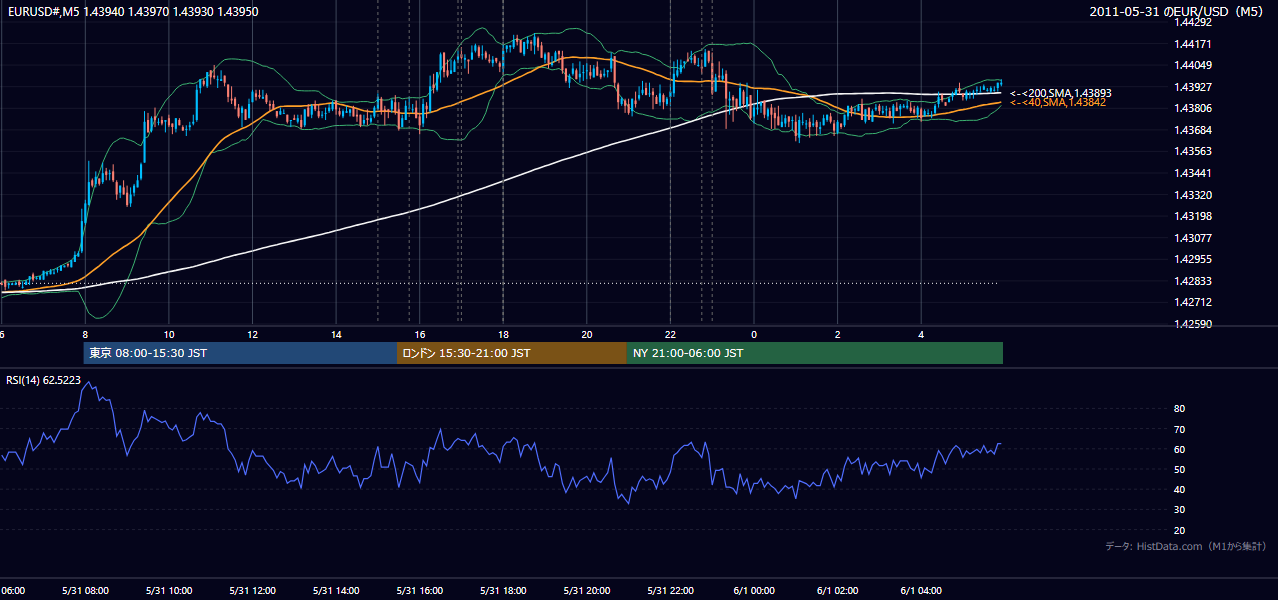Click RSI scale value 40
This screenshot has width=1278, height=600.
pos(1179,489)
